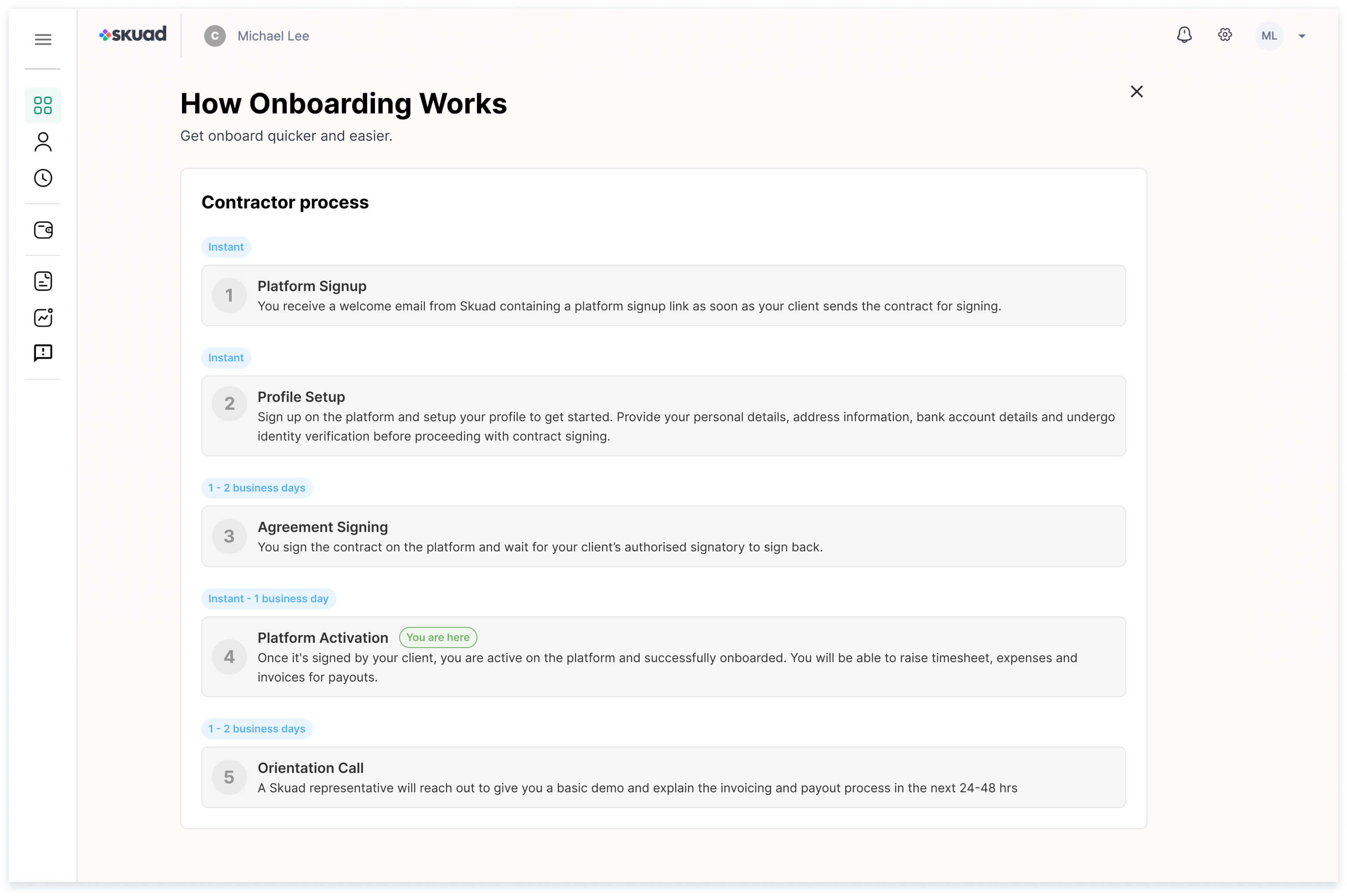1347x896 pixels.
Task: Open the dashboard grid icon
Action: 43,106
